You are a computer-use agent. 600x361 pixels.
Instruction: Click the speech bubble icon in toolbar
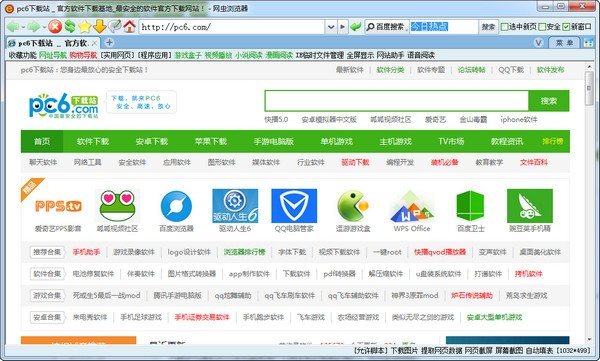point(114,26)
